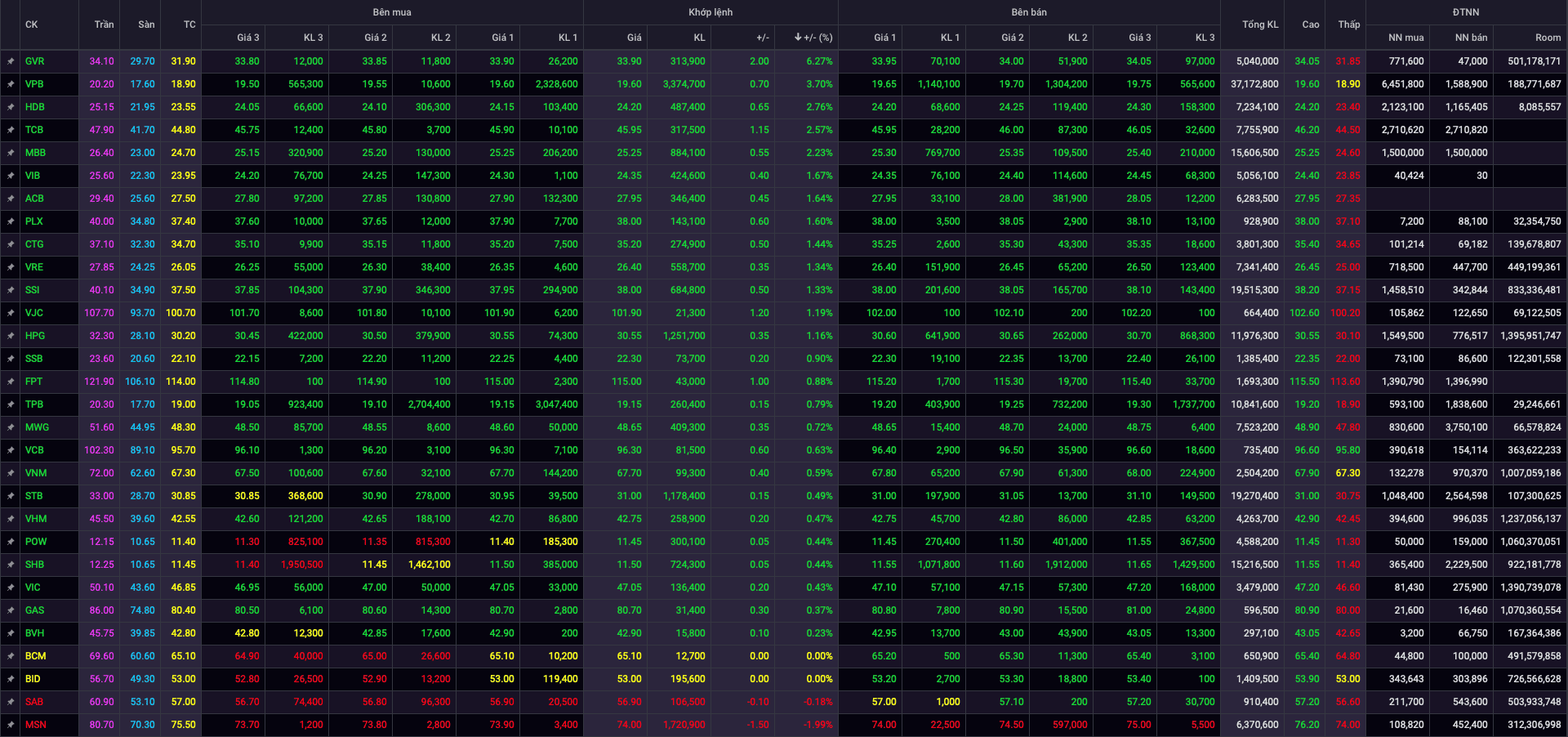Sort by the Cao column header
Image resolution: width=1568 pixels, height=737 pixels.
coord(1311,25)
